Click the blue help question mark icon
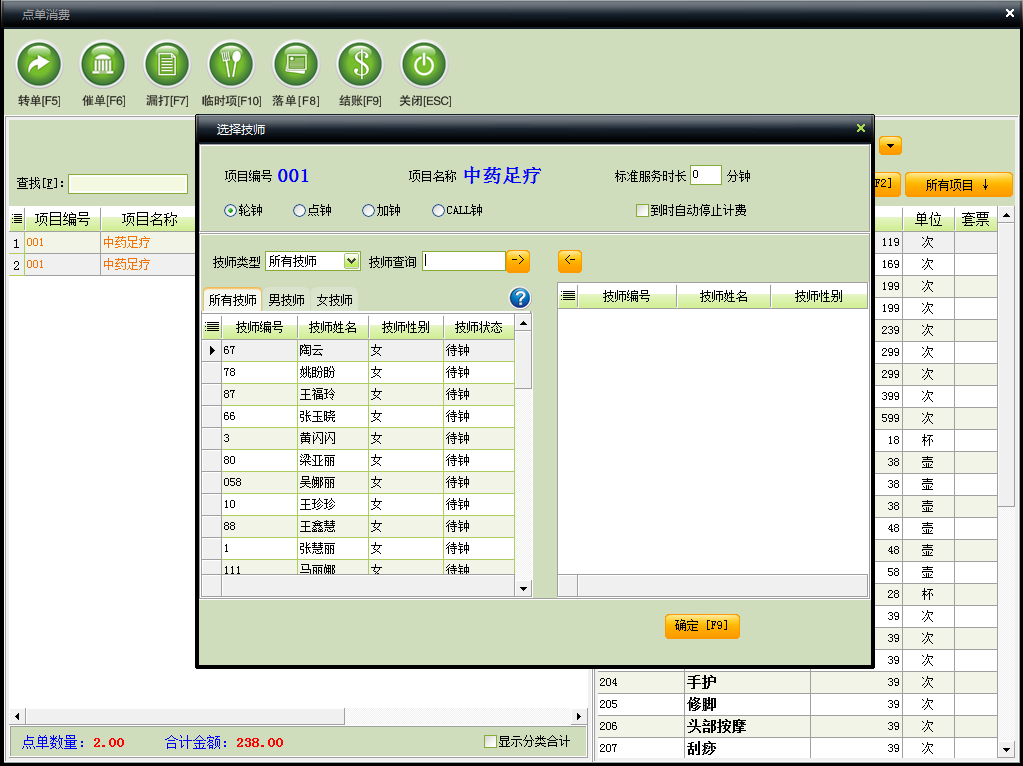The height and width of the screenshot is (766, 1023). pyautogui.click(x=520, y=298)
